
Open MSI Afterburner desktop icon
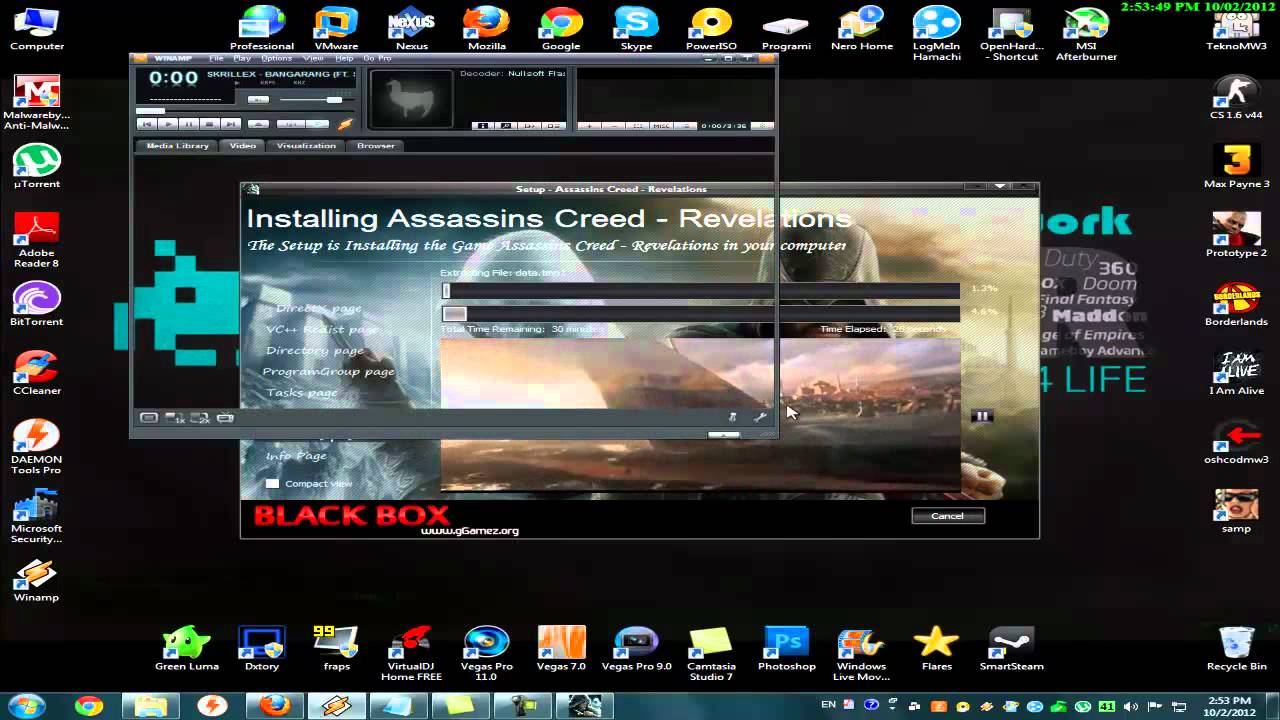1086,33
